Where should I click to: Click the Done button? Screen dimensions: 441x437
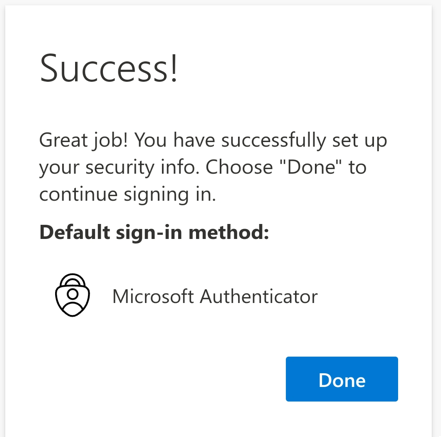pos(342,379)
